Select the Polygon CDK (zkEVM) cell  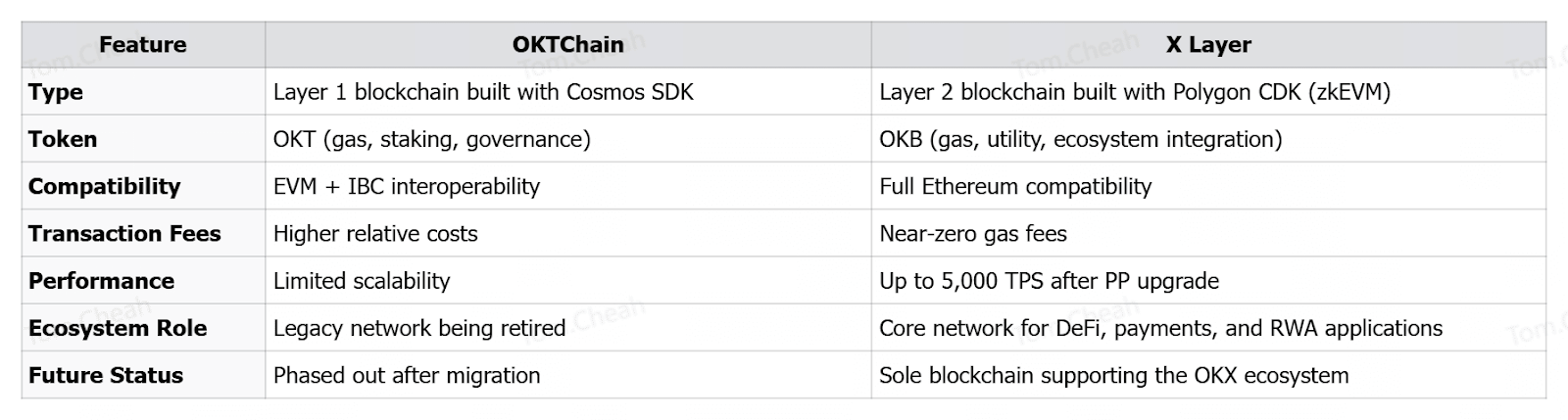coord(1134,92)
